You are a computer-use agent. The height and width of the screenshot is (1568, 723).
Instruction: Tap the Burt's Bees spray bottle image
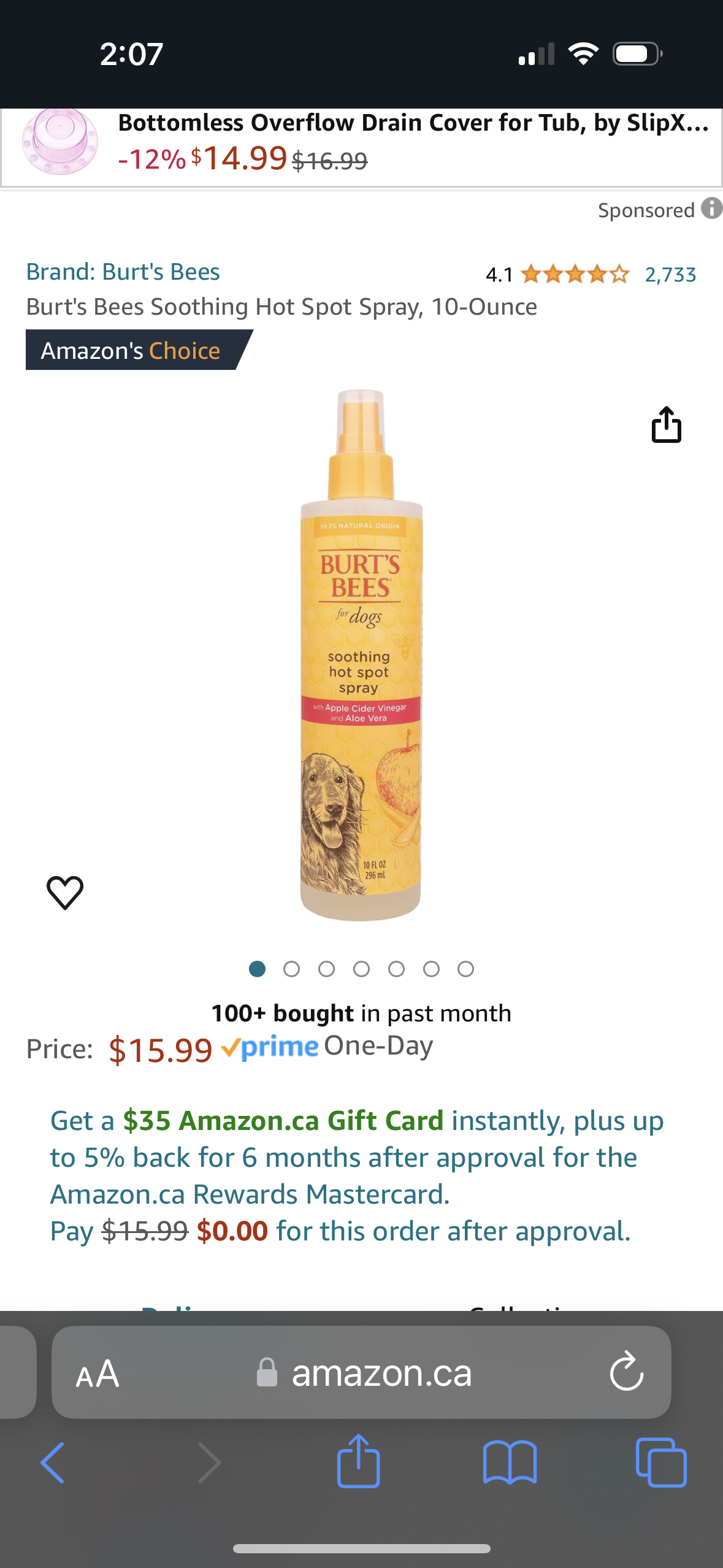pyautogui.click(x=361, y=655)
